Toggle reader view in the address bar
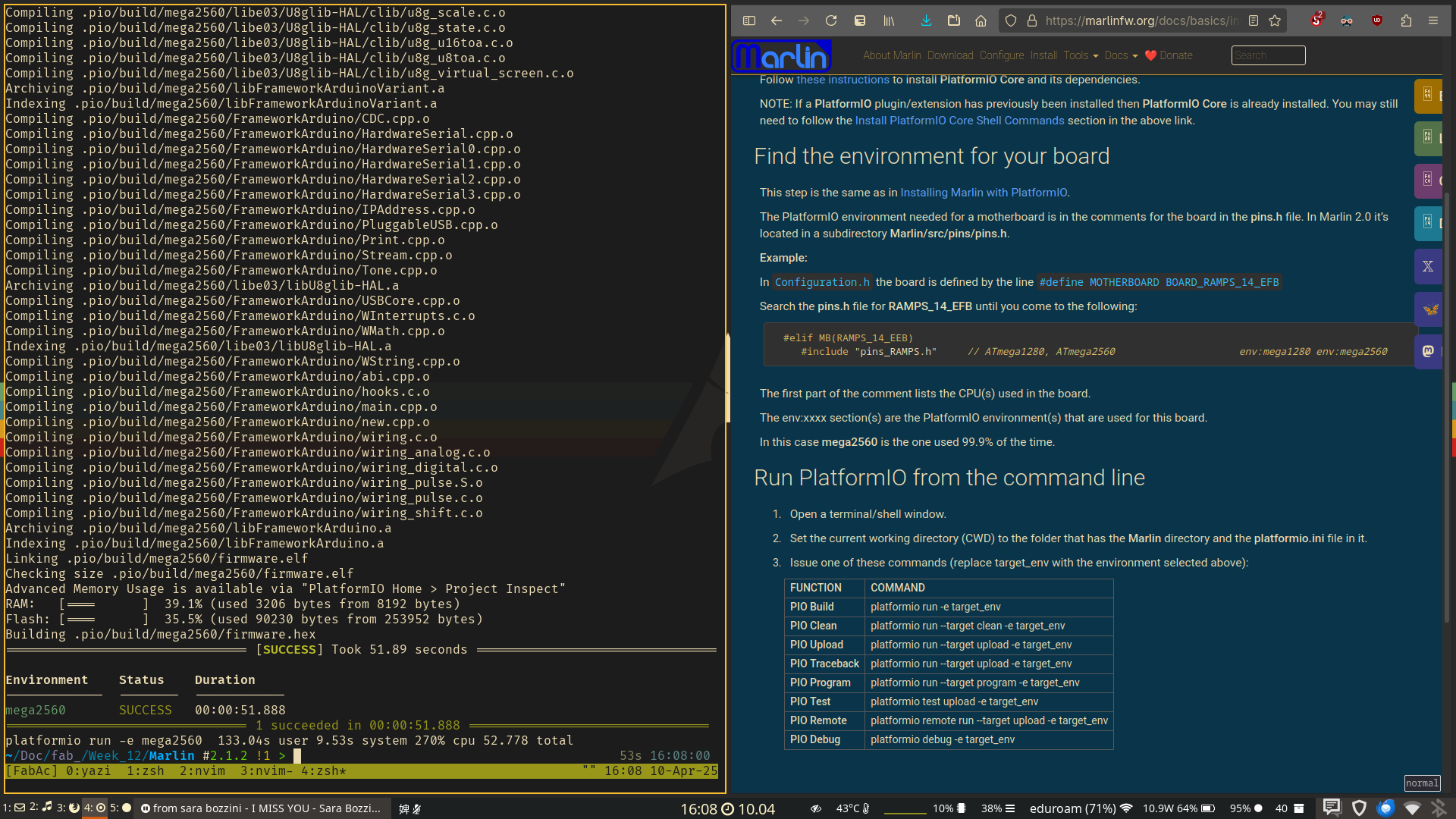Viewport: 1456px width, 819px height. click(1254, 21)
